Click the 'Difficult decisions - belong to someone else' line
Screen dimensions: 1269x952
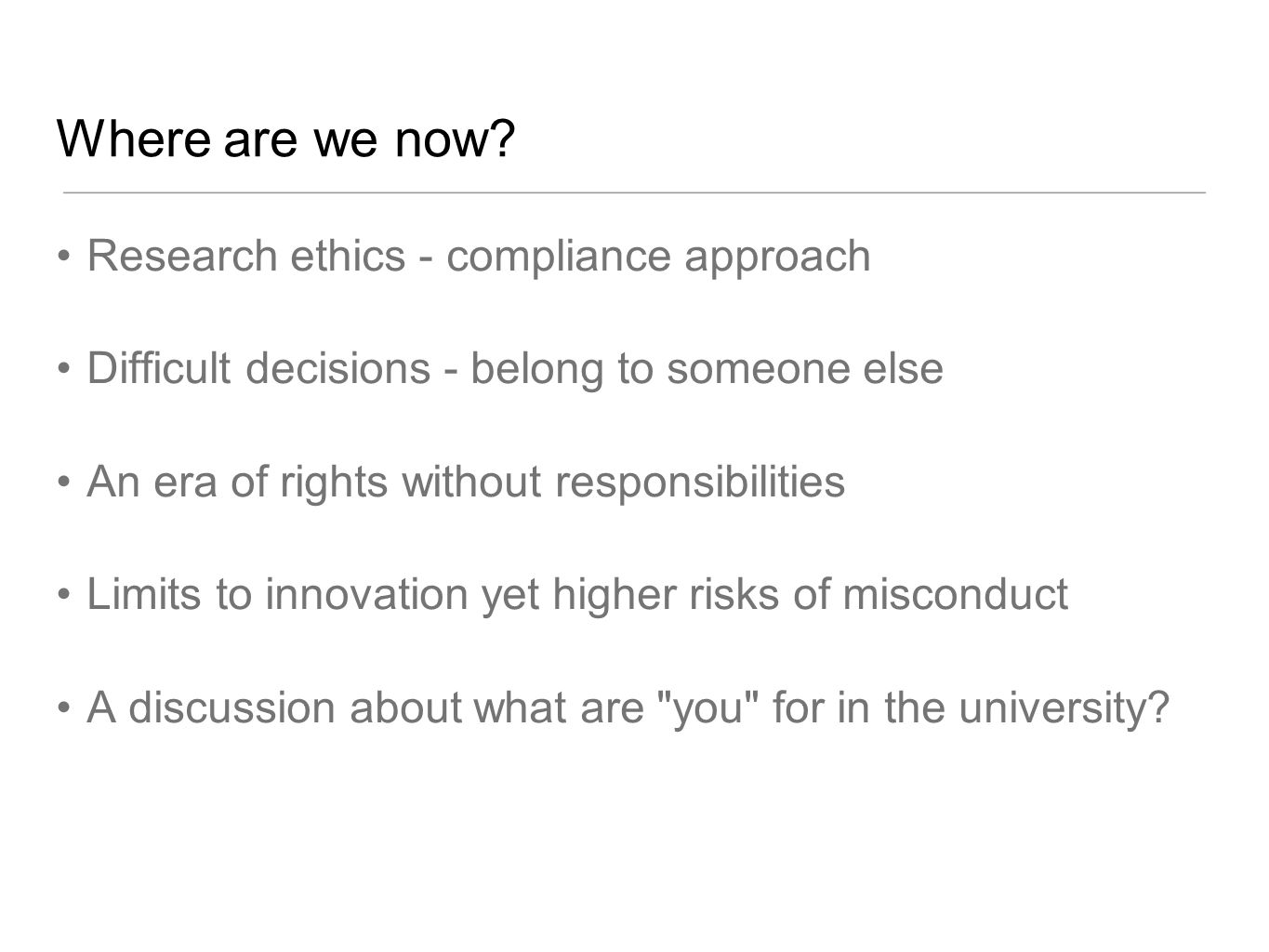tap(515, 369)
